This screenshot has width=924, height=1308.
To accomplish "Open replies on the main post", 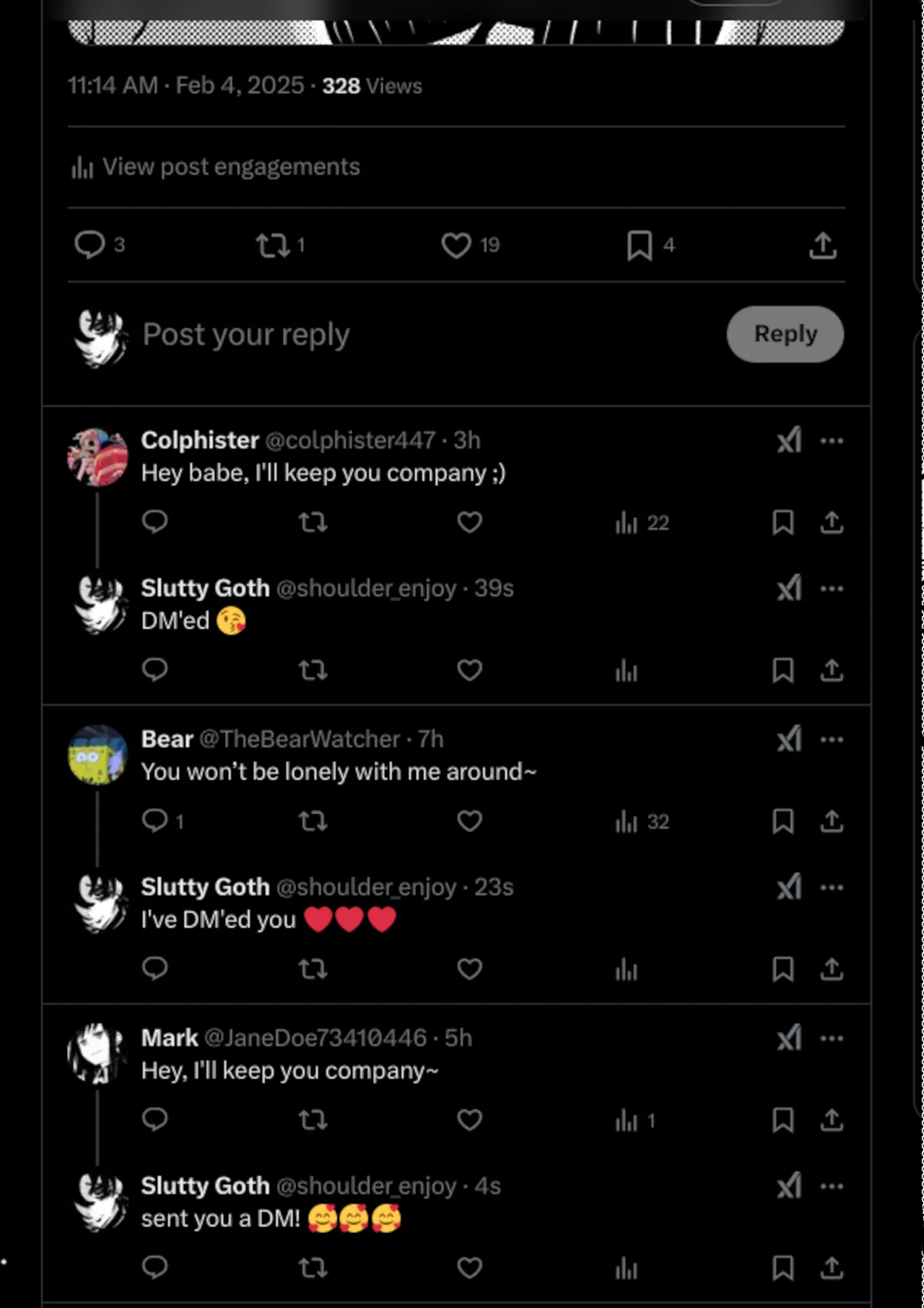I will point(90,245).
